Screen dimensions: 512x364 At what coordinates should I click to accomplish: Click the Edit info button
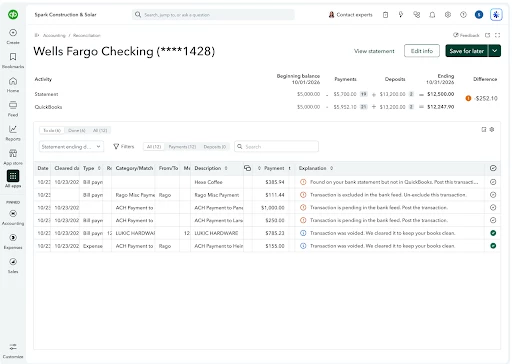(x=422, y=51)
